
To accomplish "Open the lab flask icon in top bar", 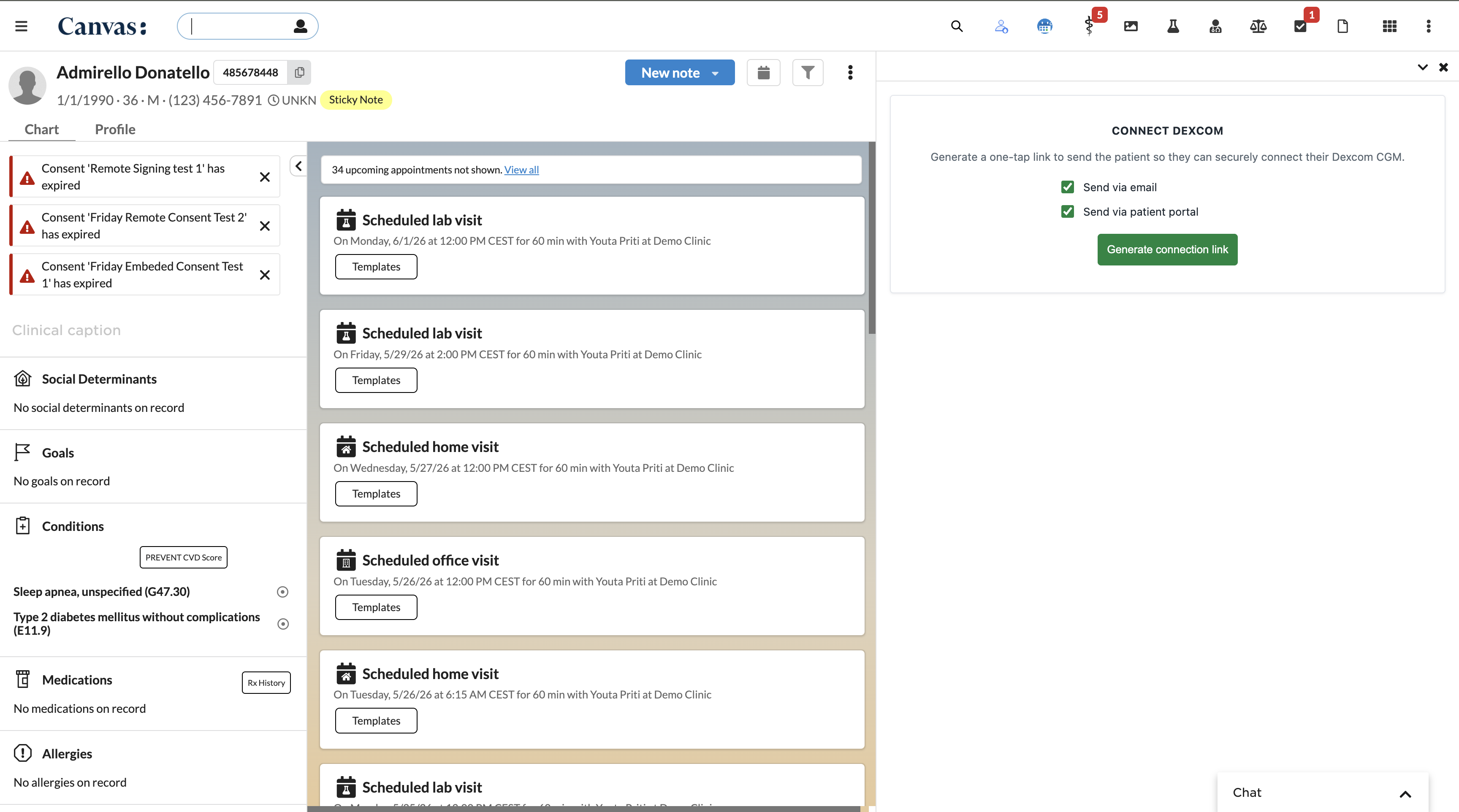I will point(1173,26).
